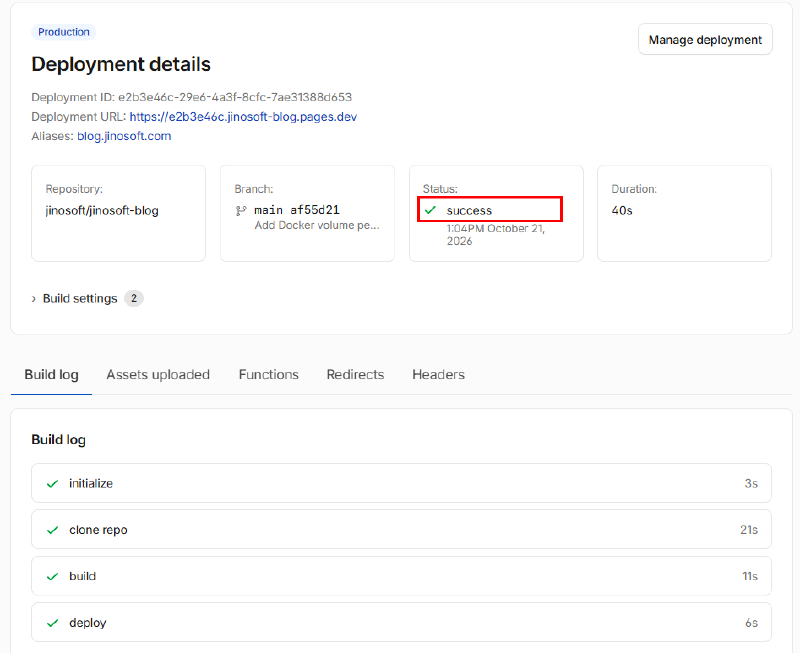Image resolution: width=800 pixels, height=653 pixels.
Task: Click the green checkmark beside initialize
Action: 53,484
